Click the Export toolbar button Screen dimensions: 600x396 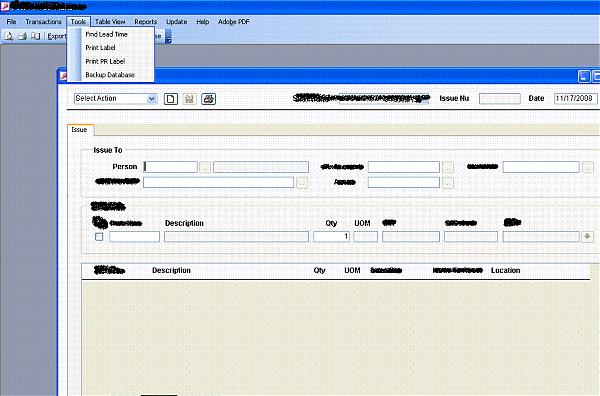pos(56,36)
